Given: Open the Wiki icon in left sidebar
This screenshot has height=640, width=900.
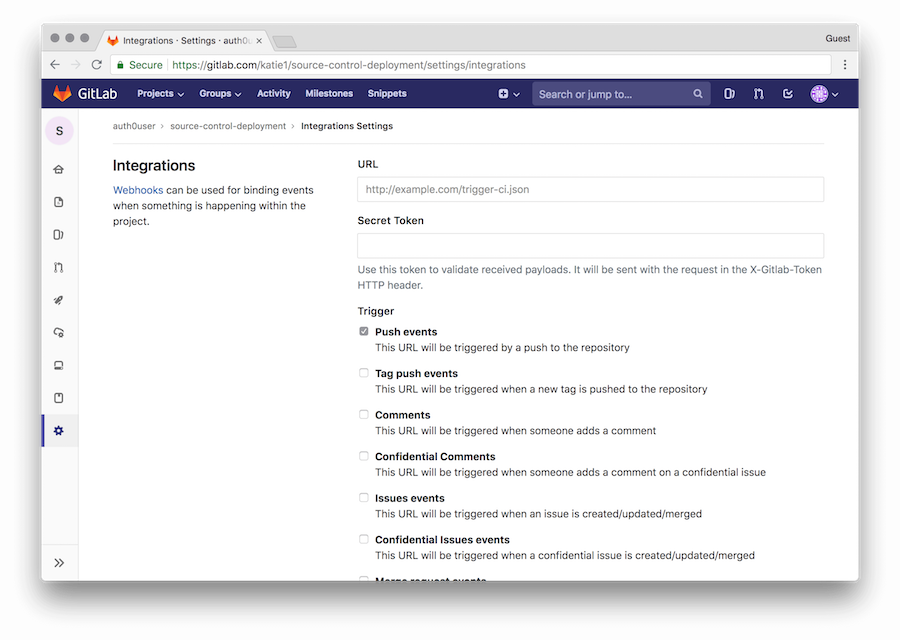Looking at the screenshot, I should pyautogui.click(x=59, y=398).
